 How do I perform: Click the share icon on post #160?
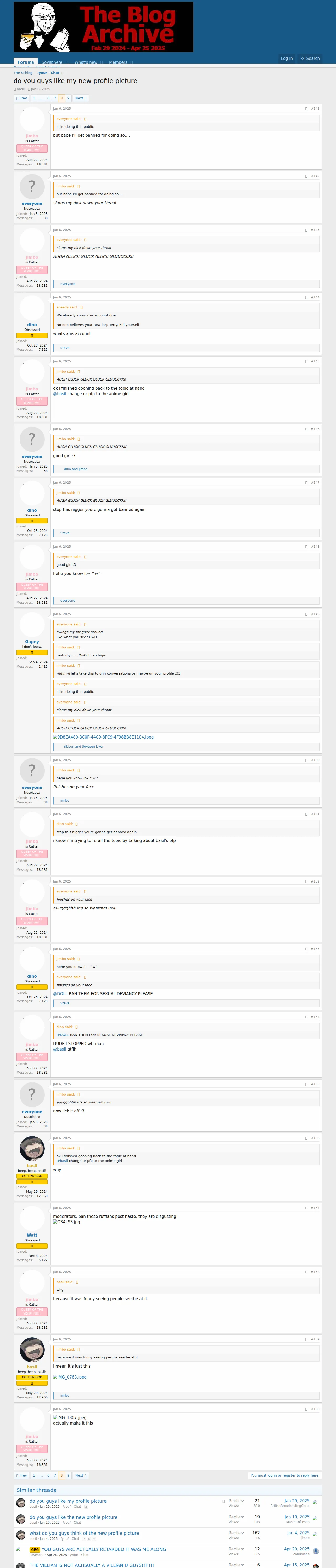tap(306, 1409)
